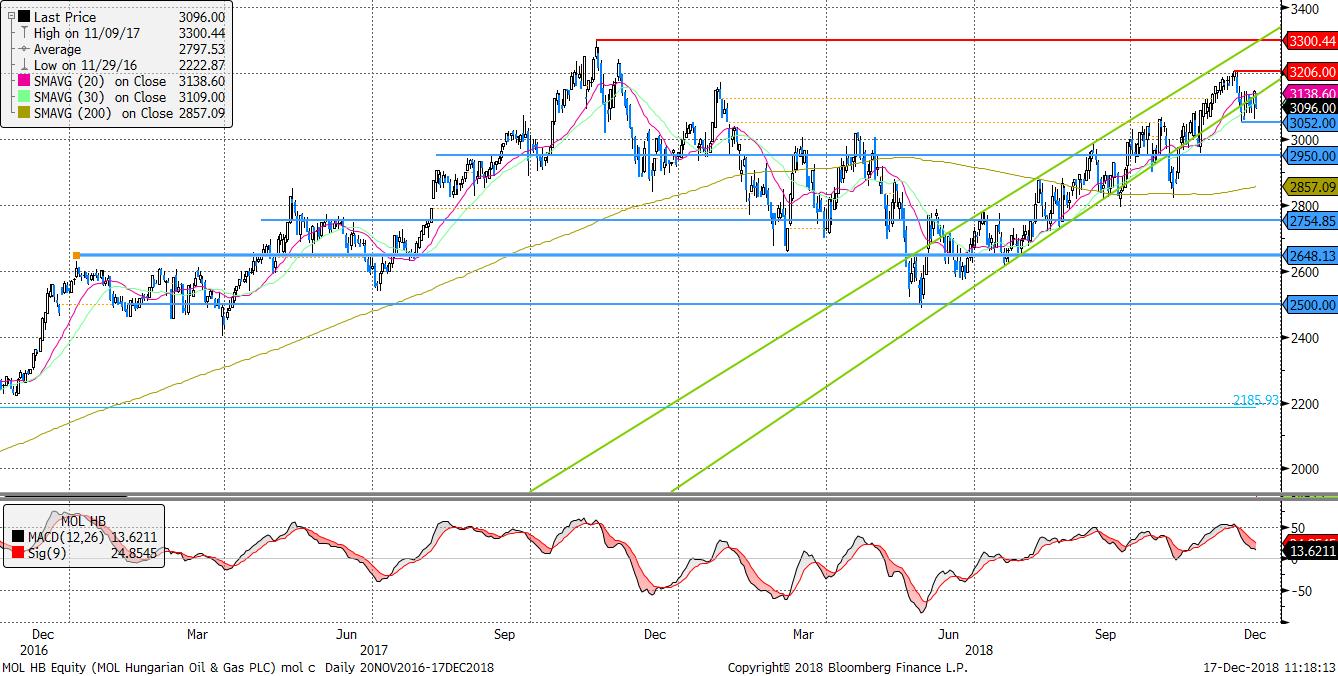Image resolution: width=1338 pixels, height=676 pixels.
Task: Click the olive 2857.09 axis tag
Action: click(1310, 187)
